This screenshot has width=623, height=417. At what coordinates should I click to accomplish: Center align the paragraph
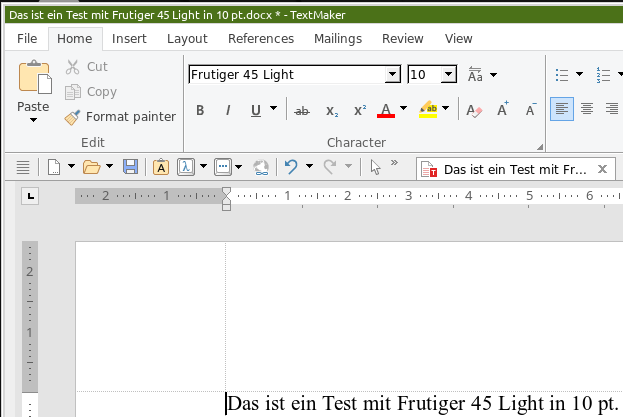(587, 109)
